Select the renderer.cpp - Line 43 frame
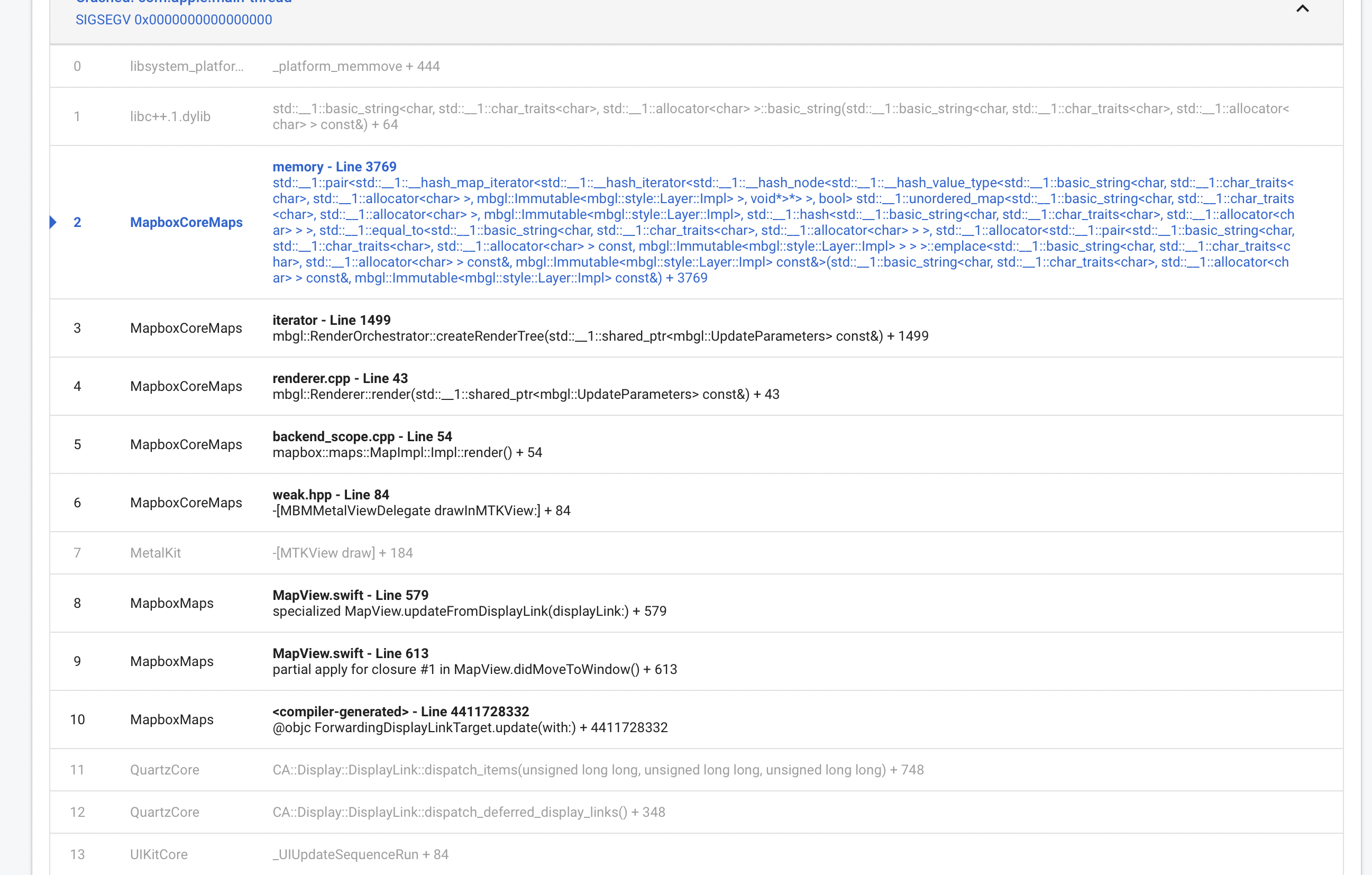The image size is (1372, 875). point(340,378)
